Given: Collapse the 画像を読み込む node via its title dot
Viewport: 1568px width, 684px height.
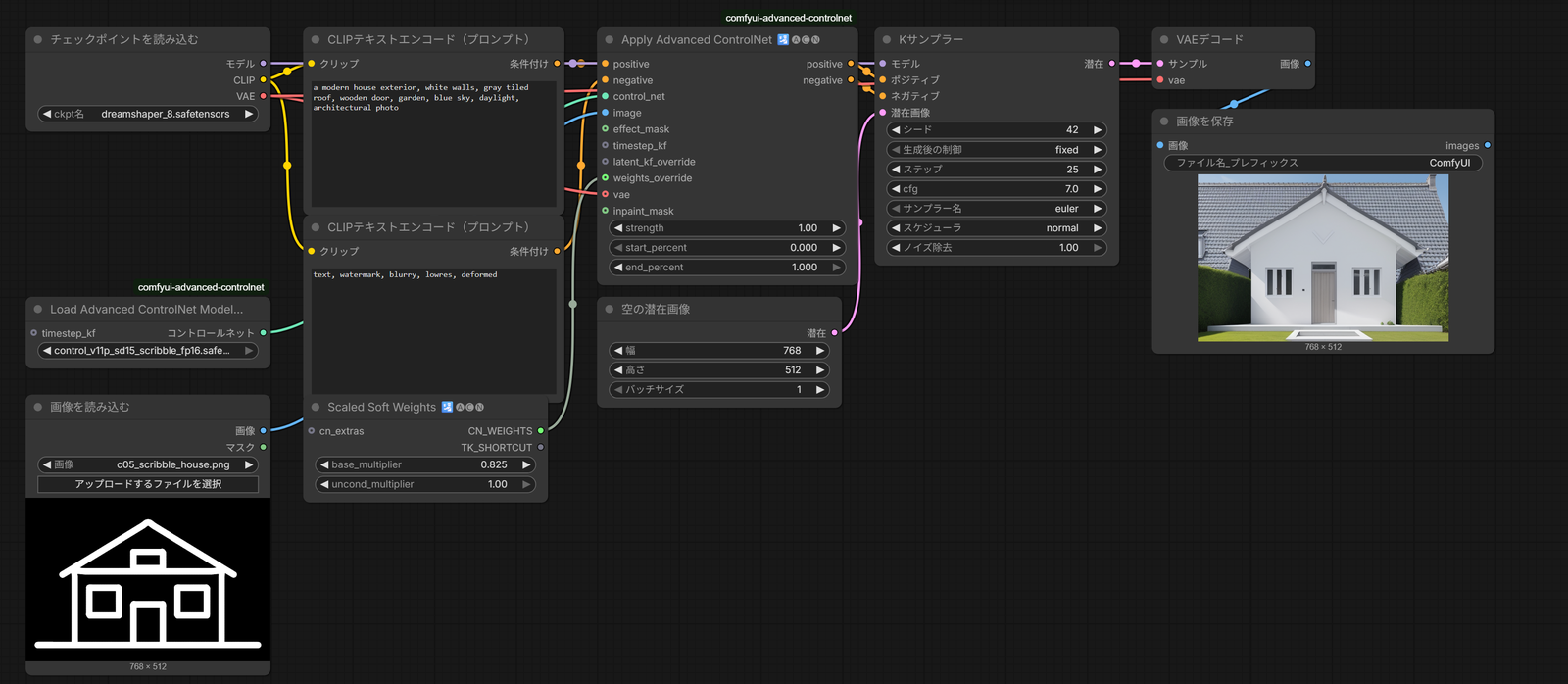Looking at the screenshot, I should point(38,408).
